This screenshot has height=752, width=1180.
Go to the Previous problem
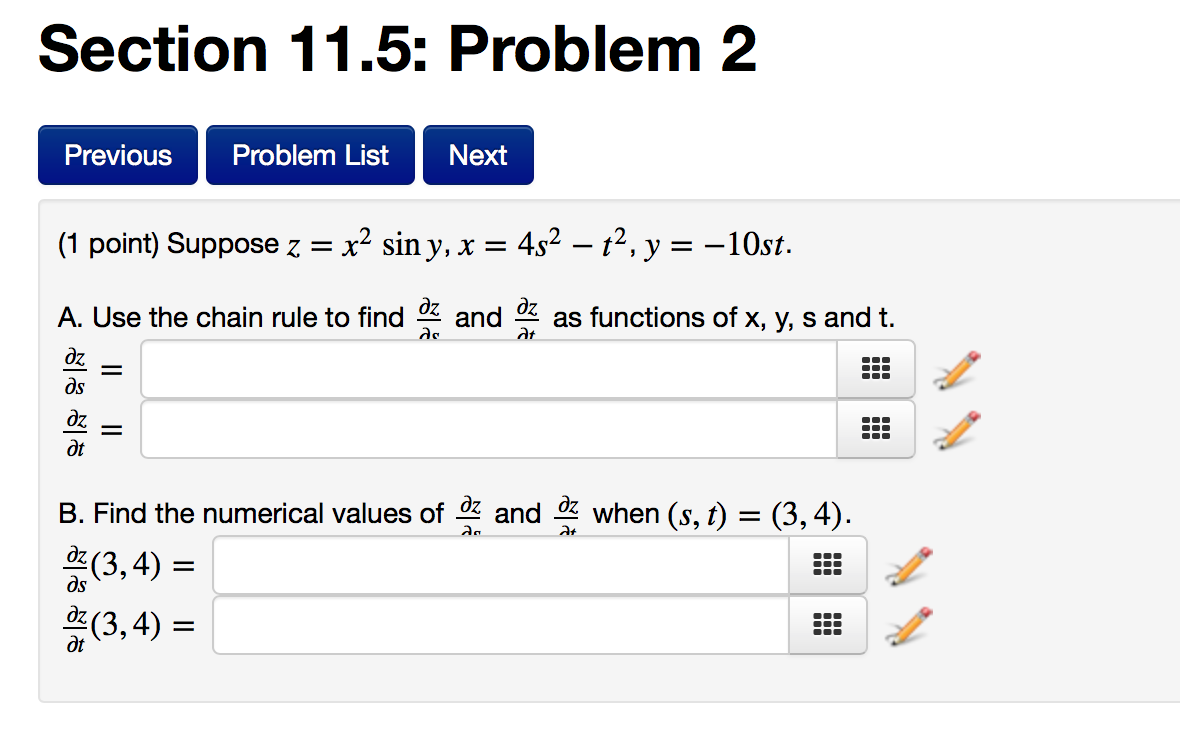point(117,154)
